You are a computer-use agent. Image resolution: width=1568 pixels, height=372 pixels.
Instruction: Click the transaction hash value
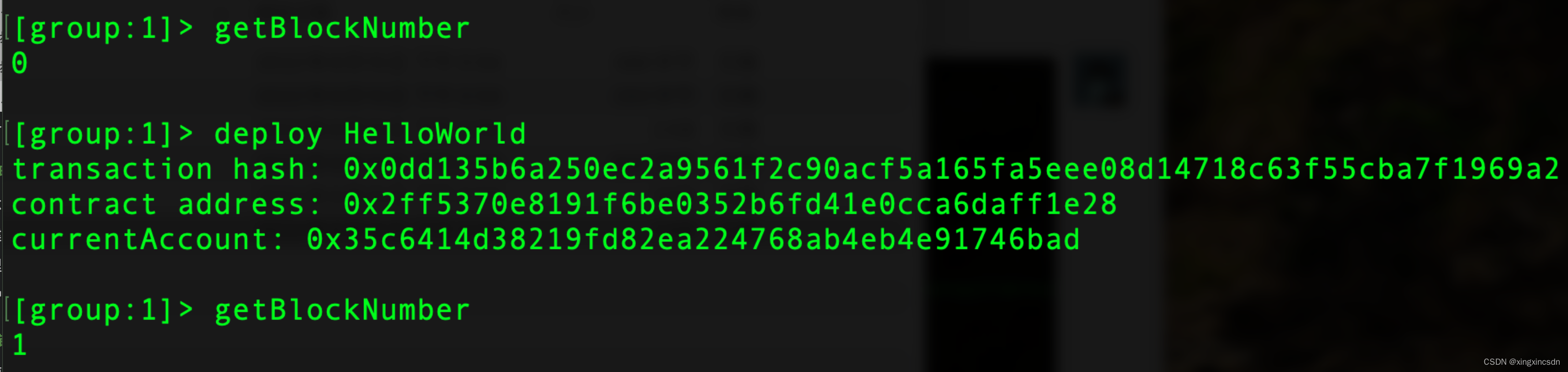(x=951, y=169)
